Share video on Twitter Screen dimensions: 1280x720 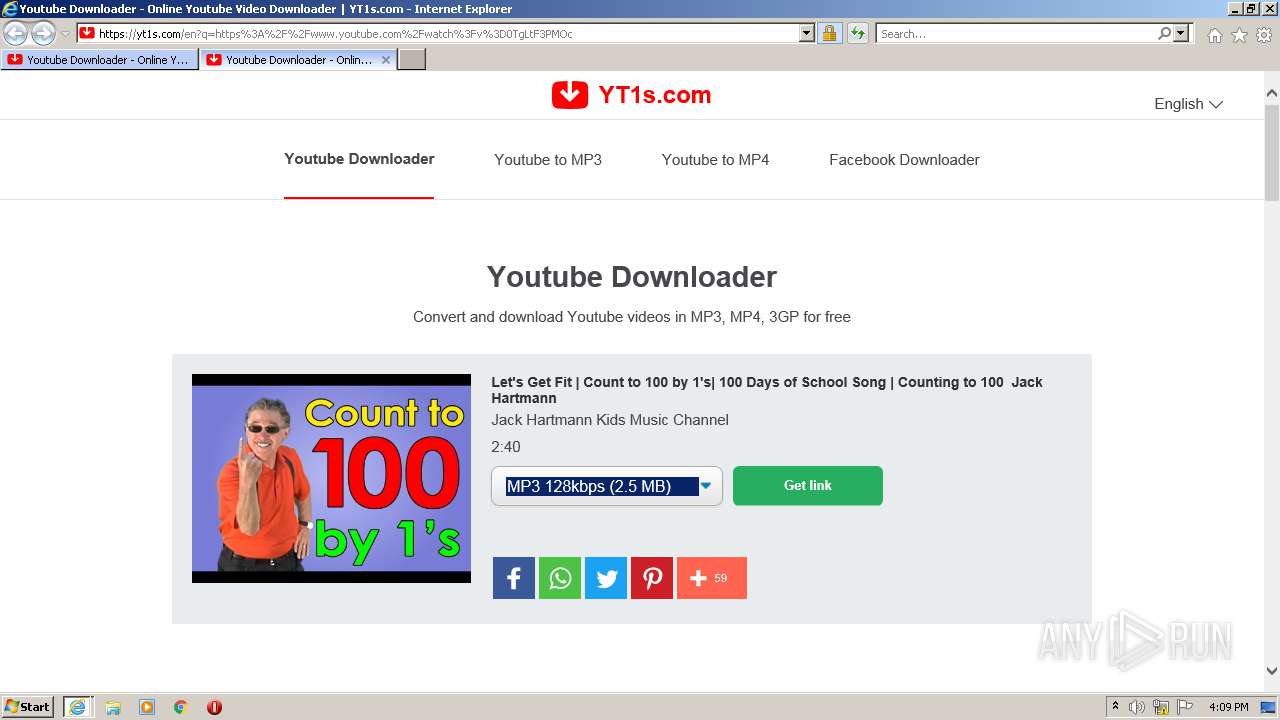click(606, 578)
